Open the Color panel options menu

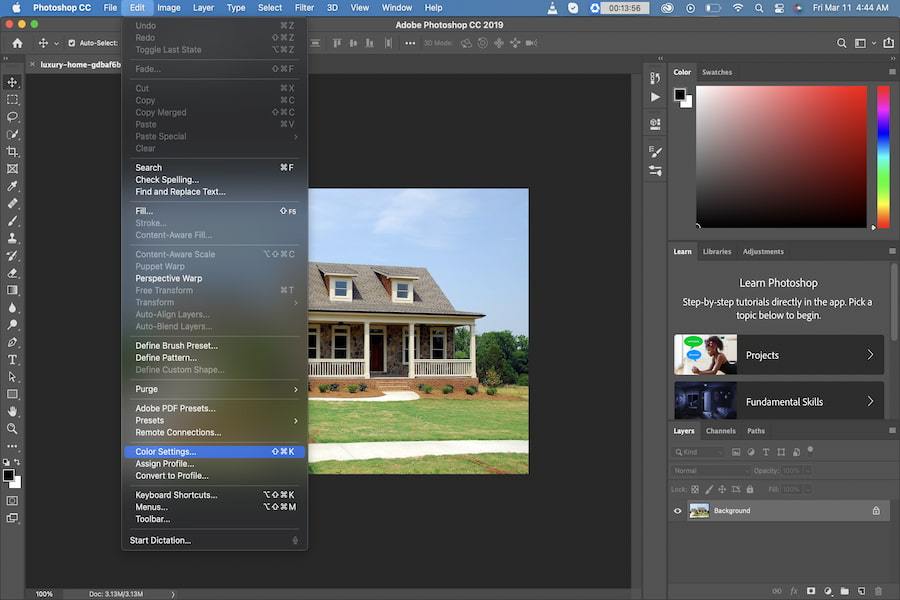tap(892, 72)
